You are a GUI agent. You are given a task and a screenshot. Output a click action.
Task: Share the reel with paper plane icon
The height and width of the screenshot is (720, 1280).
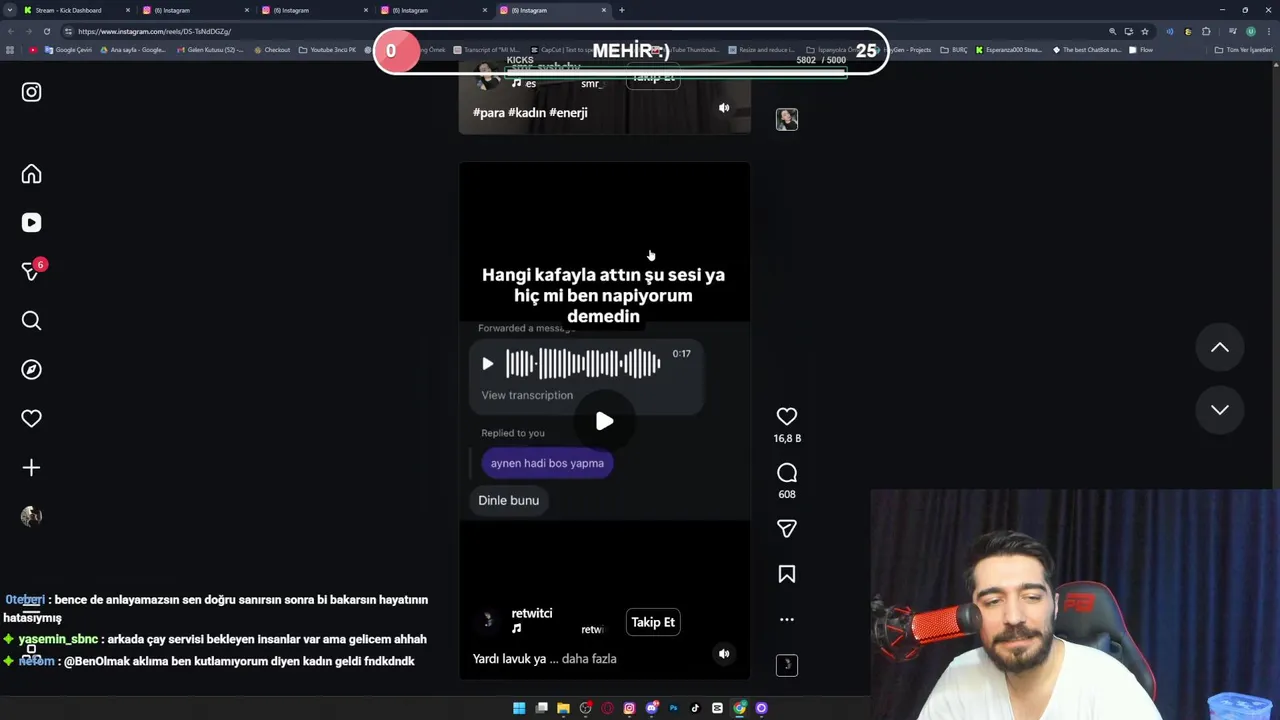787,528
